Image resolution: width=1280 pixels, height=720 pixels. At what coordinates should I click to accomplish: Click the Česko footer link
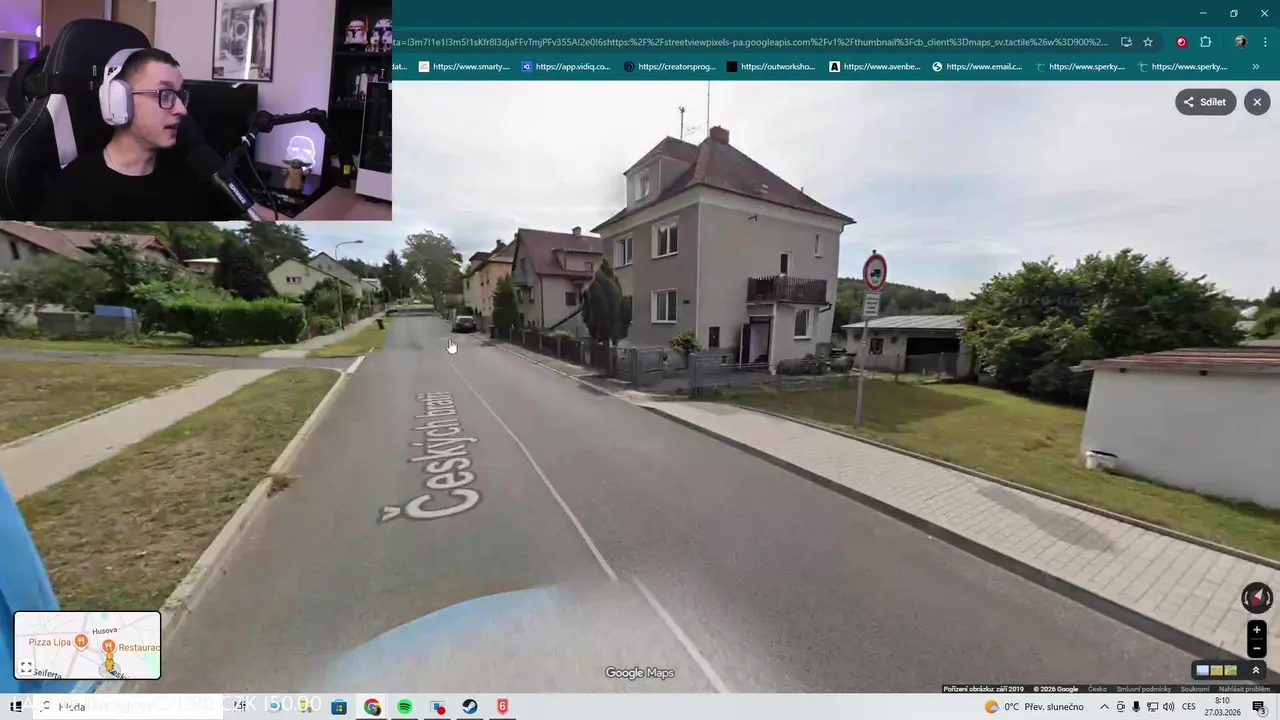click(x=1097, y=689)
